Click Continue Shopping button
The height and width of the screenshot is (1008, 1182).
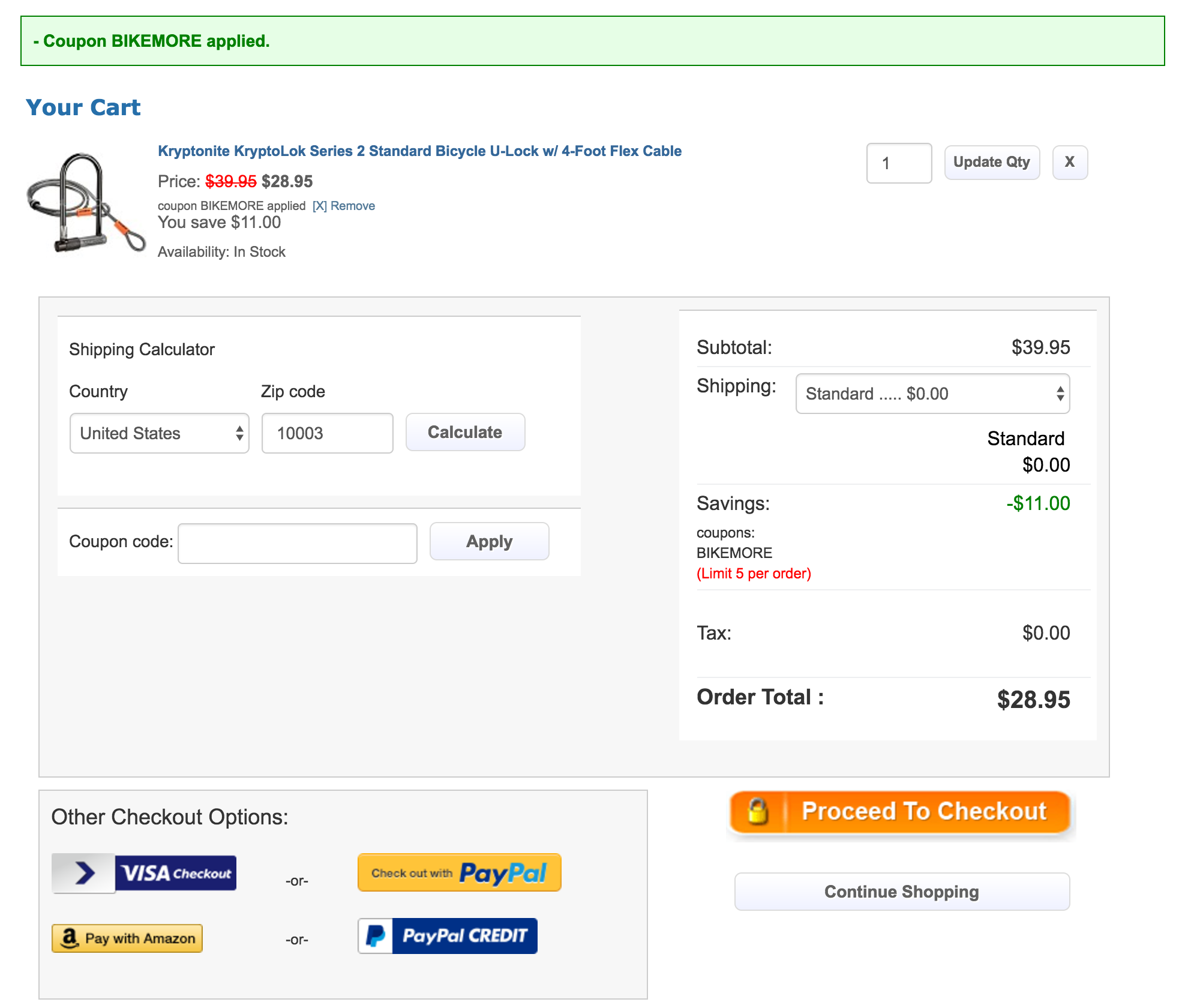click(901, 892)
